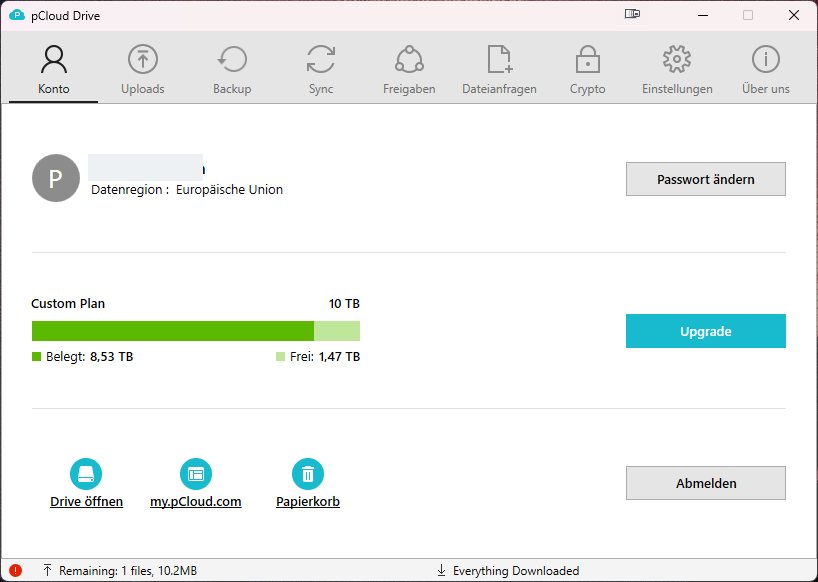The height and width of the screenshot is (582, 818).
Task: Click the Upgrade button
Action: pyautogui.click(x=705, y=331)
